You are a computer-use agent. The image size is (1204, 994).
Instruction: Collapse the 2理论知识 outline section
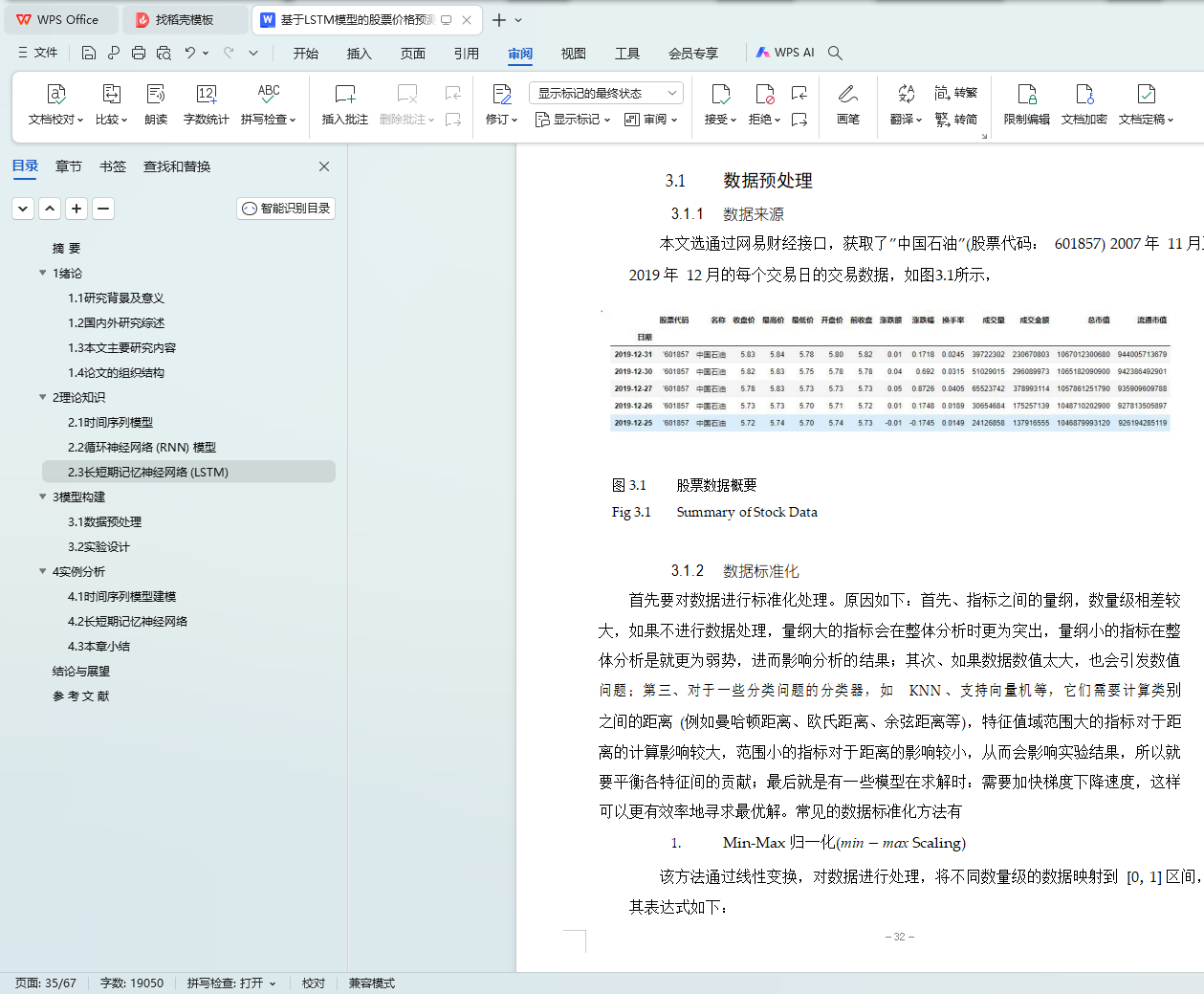click(x=42, y=397)
